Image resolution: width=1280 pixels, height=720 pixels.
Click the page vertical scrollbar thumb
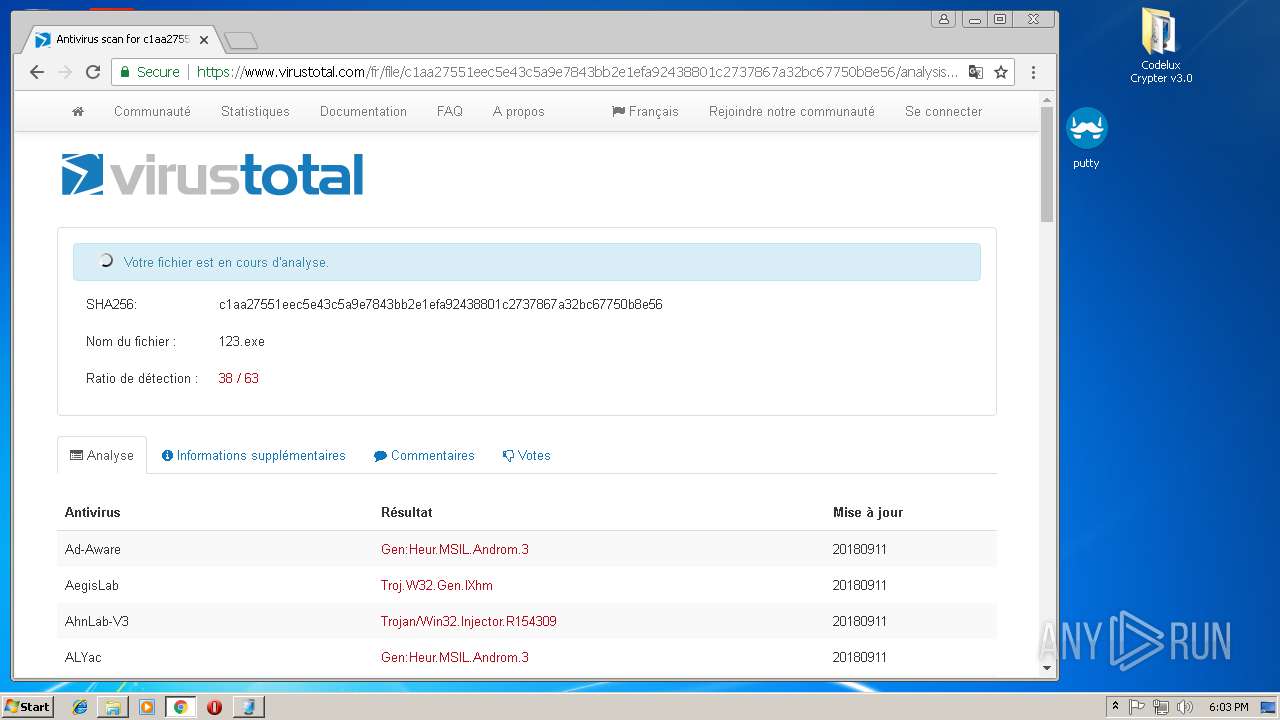(x=1047, y=165)
